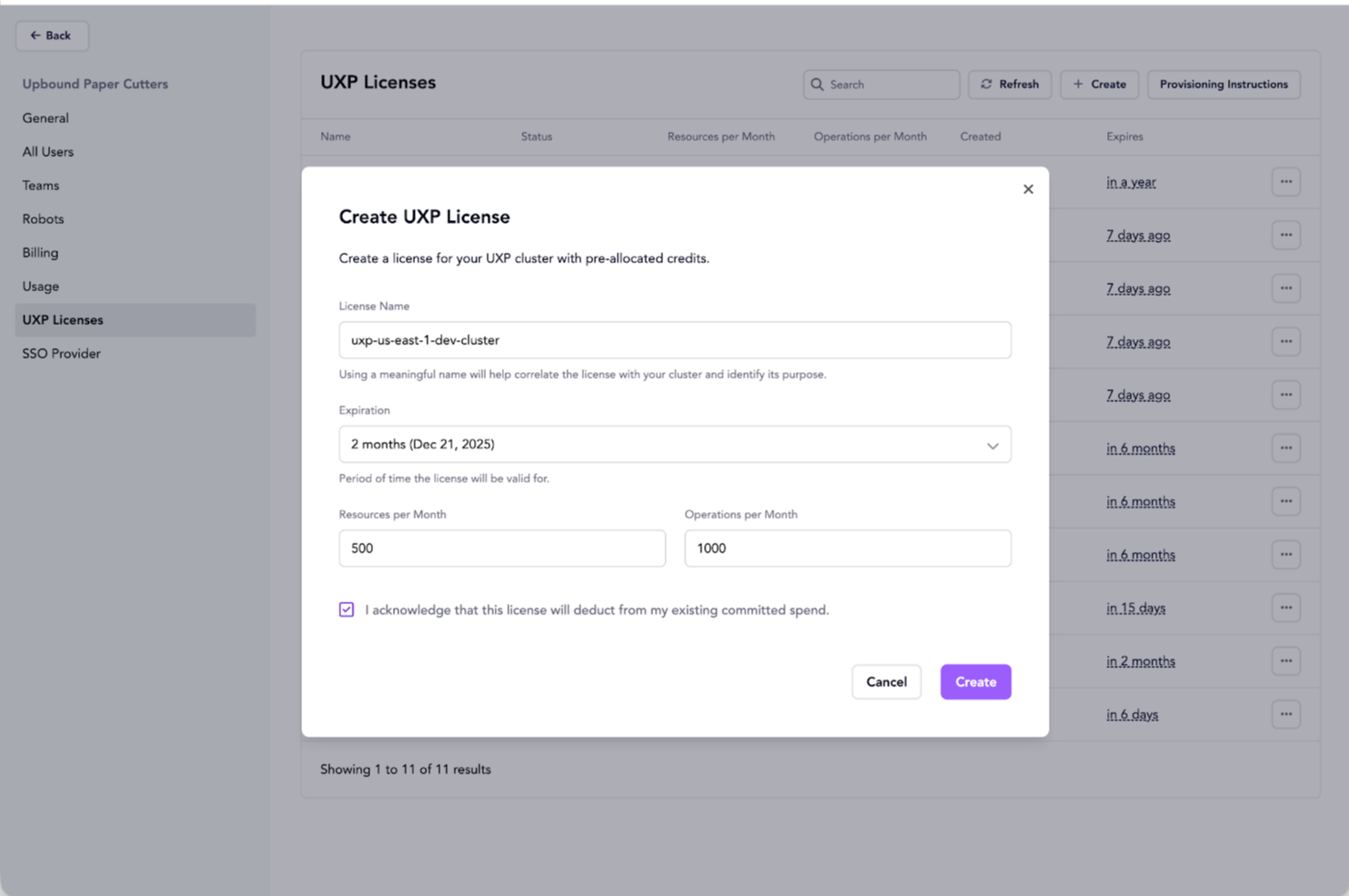Go to Billing in the sidebar
Screen dimensions: 1349x896
40,253
